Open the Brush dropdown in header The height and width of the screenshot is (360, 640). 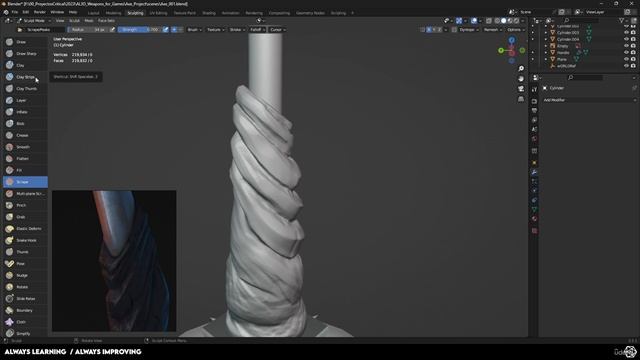tap(194, 30)
